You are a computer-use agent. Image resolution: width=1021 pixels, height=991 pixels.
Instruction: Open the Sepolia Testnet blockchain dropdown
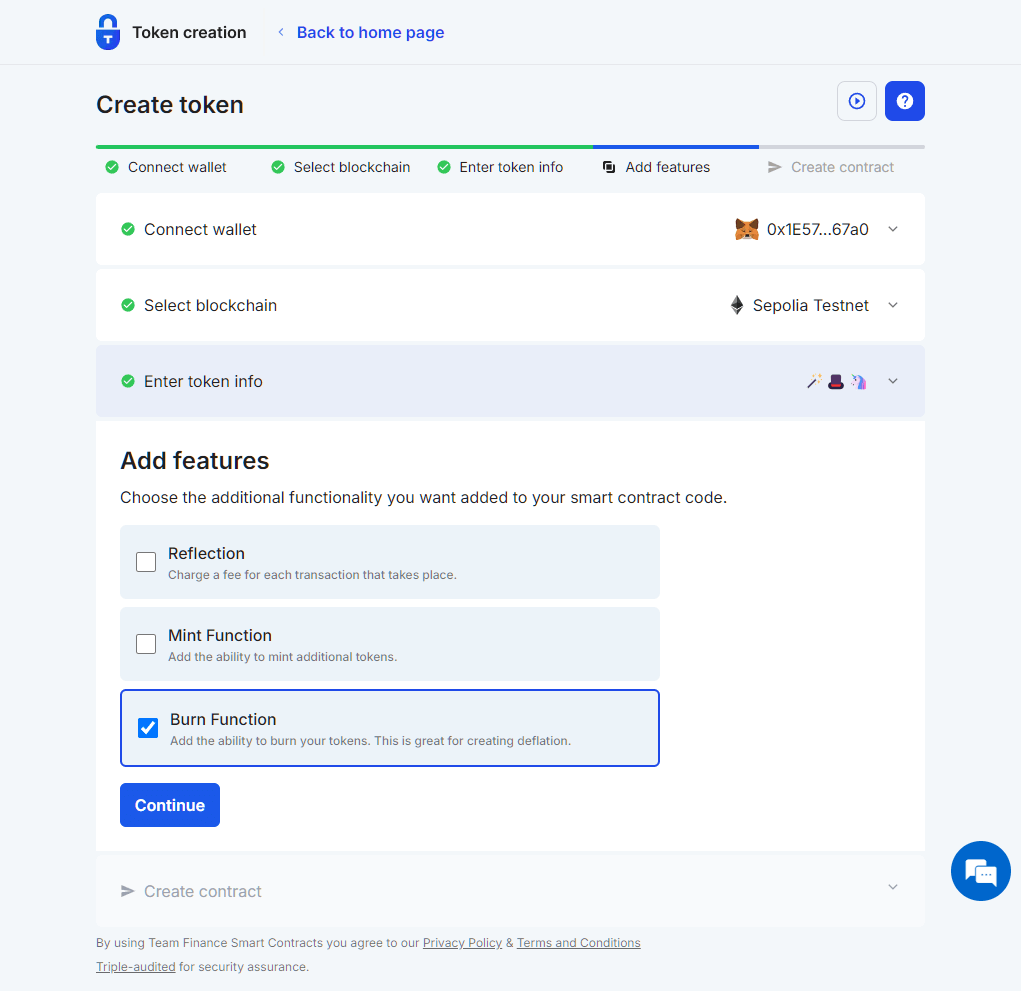coord(892,305)
